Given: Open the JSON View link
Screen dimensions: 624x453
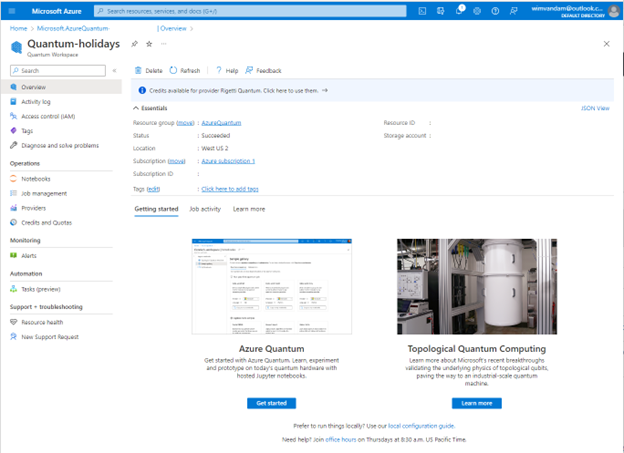Looking at the screenshot, I should tap(595, 108).
